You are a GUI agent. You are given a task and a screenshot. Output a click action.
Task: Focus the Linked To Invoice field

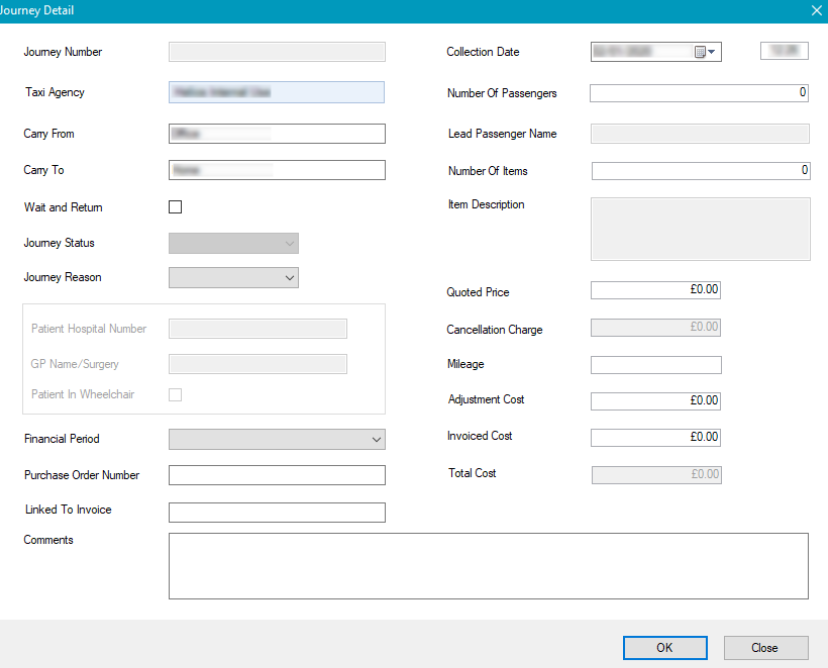tap(277, 512)
